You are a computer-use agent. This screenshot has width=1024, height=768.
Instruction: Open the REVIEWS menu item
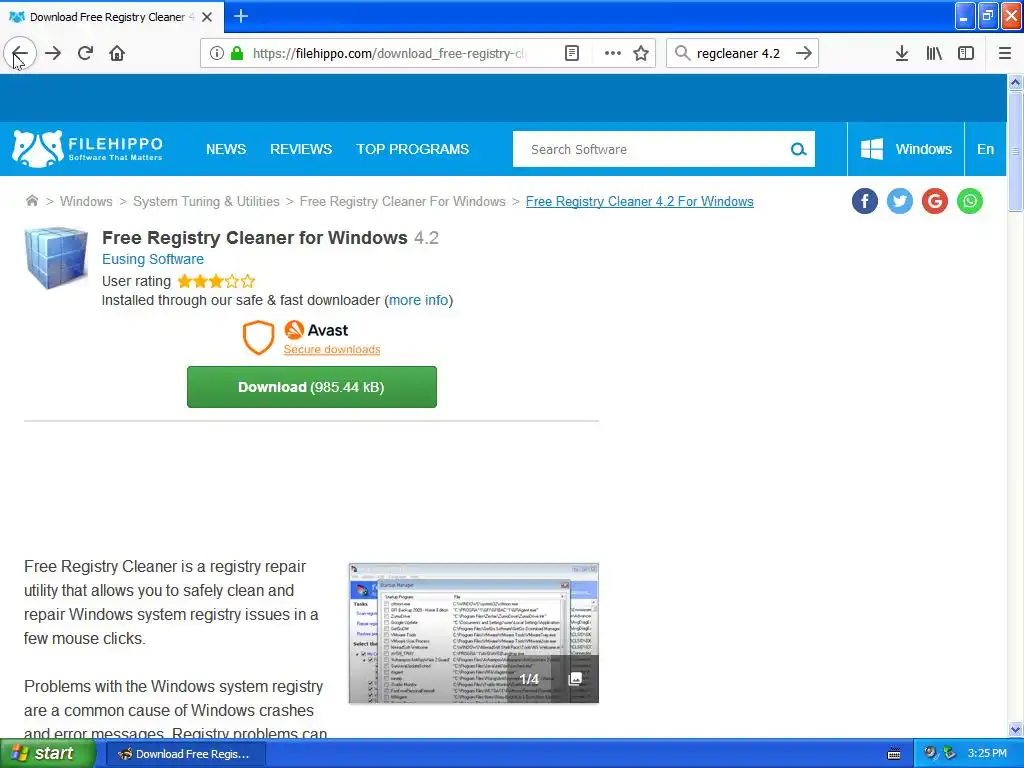pos(301,149)
